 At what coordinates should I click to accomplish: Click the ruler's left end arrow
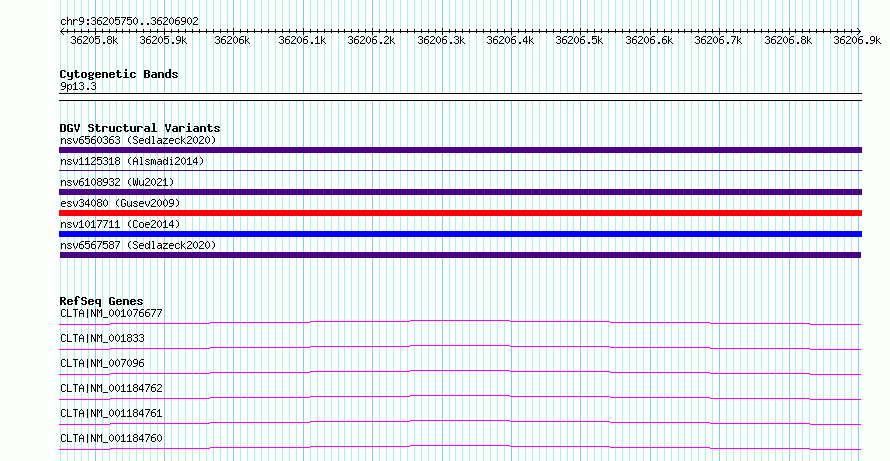coord(62,31)
